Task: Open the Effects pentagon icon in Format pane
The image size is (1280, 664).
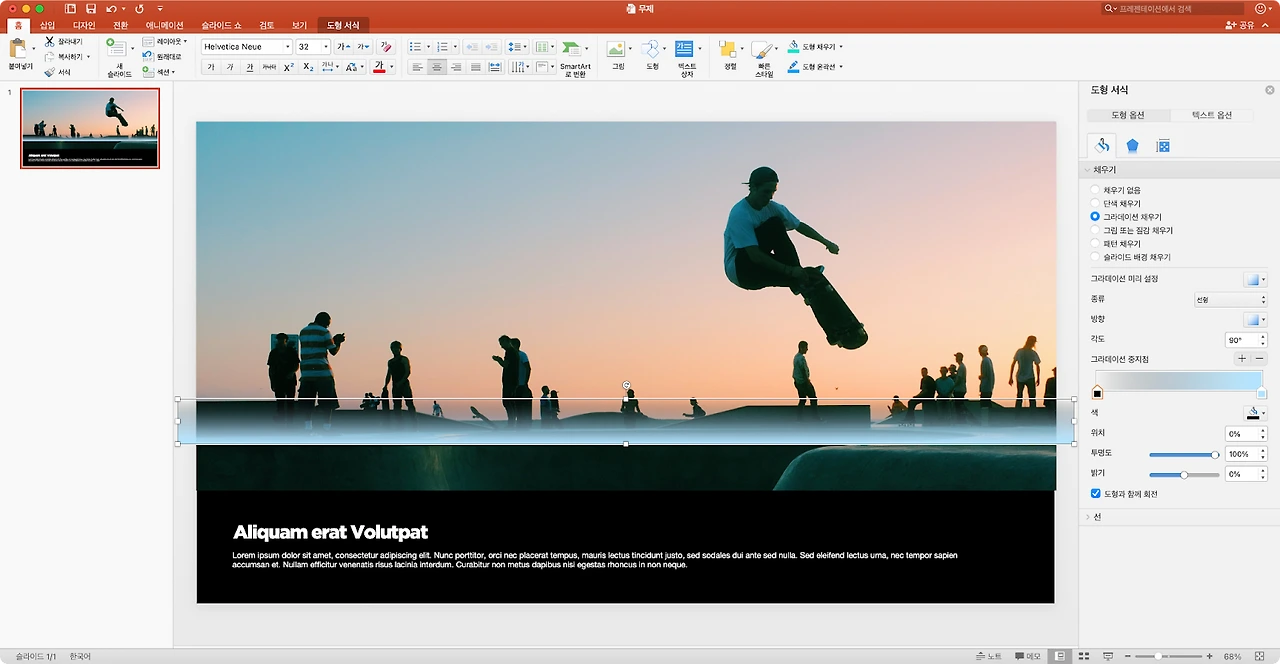Action: click(1132, 146)
